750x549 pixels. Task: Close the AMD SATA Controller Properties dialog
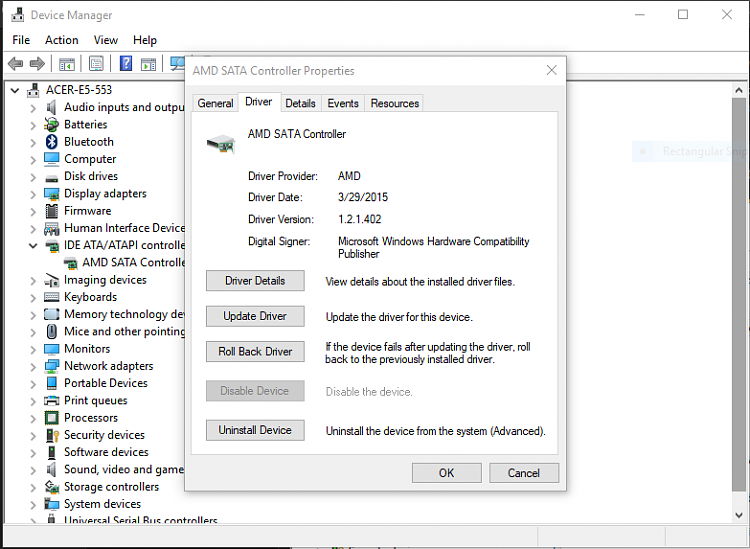[551, 70]
